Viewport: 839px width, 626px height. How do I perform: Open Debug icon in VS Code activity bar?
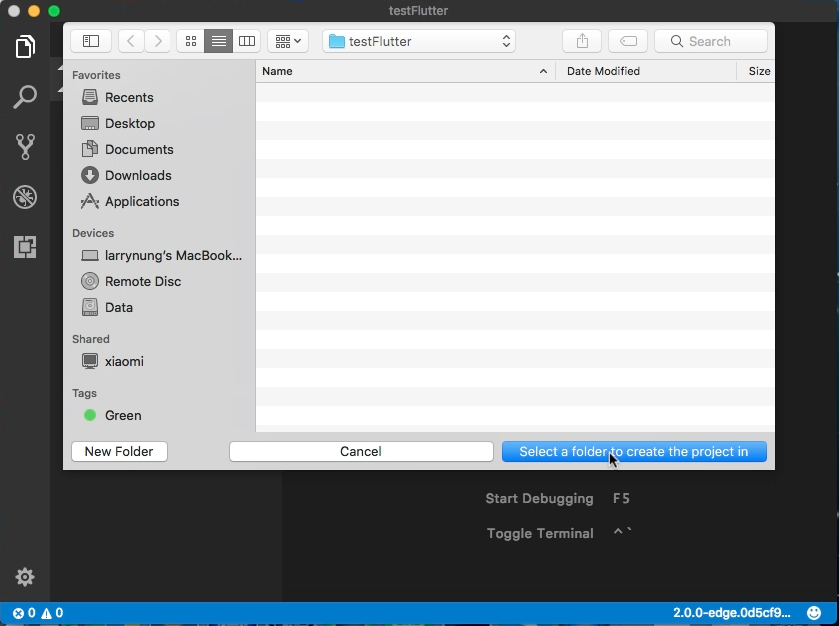(25, 197)
